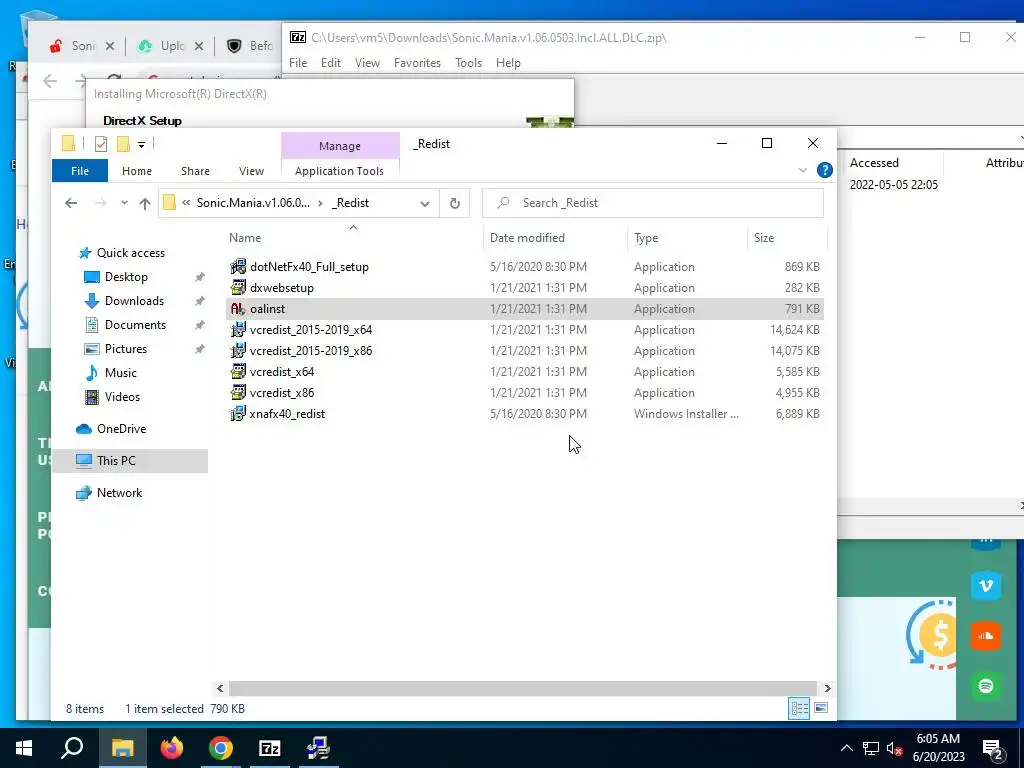
Task: Show hidden tray icons chevron
Action: (x=846, y=748)
